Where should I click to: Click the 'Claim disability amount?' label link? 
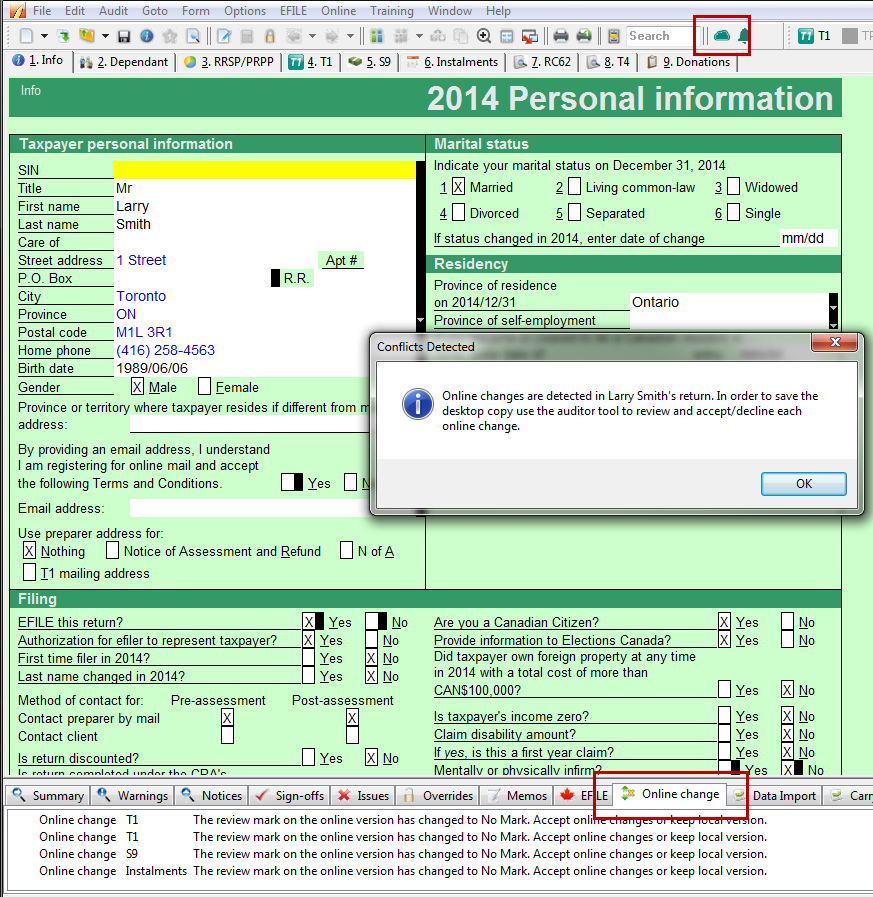tap(505, 734)
